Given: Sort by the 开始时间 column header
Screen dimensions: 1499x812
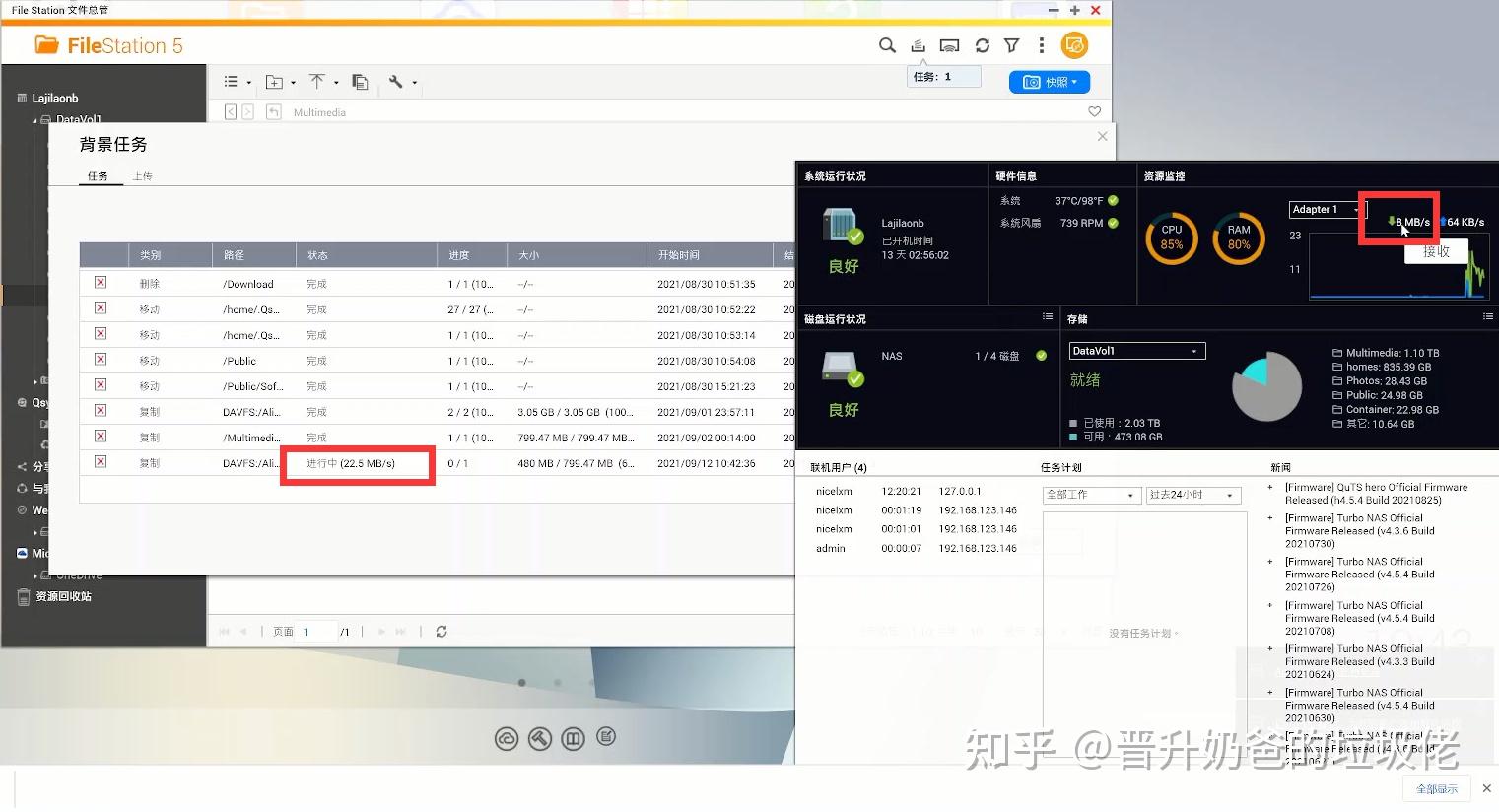Looking at the screenshot, I should (710, 255).
